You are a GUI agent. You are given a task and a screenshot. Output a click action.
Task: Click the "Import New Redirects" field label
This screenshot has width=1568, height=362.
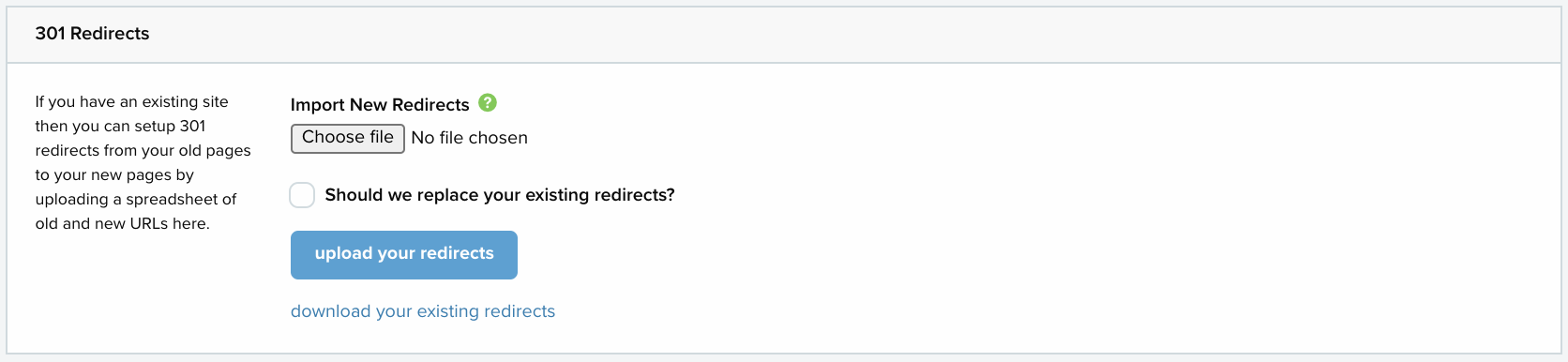click(x=380, y=105)
